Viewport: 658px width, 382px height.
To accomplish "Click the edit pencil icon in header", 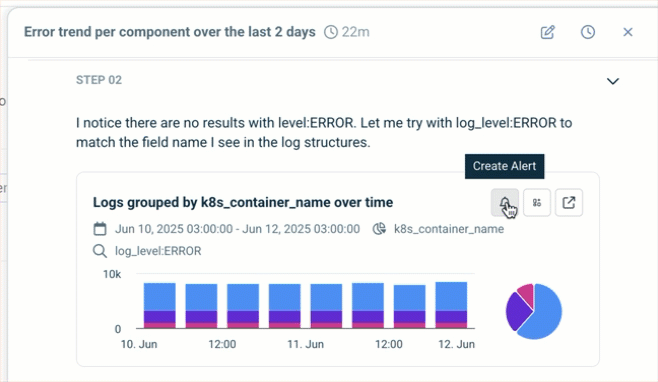I will point(548,32).
